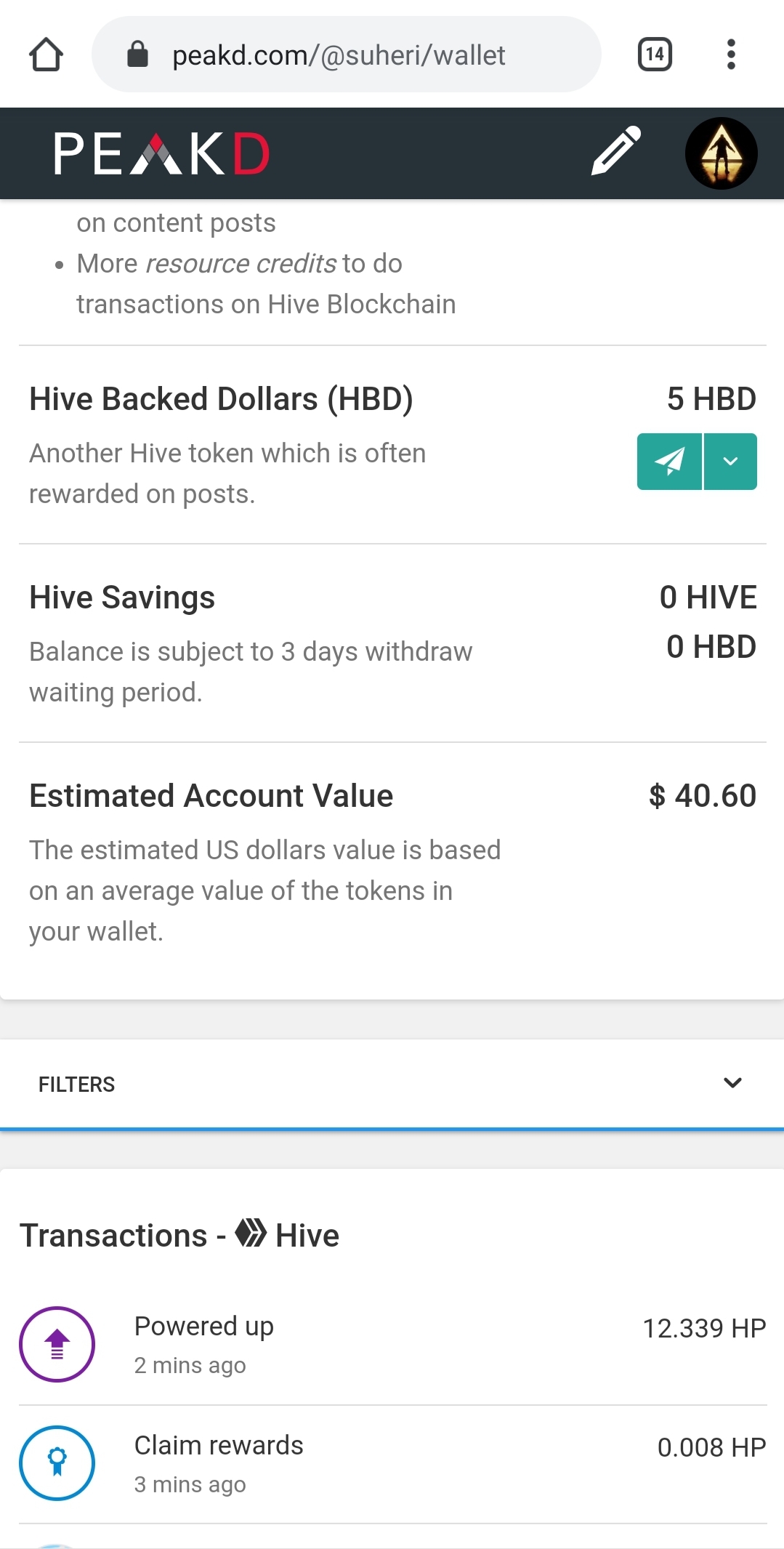Open the profile avatar menu
Image resolution: width=784 pixels, height=1549 pixels.
click(x=721, y=153)
